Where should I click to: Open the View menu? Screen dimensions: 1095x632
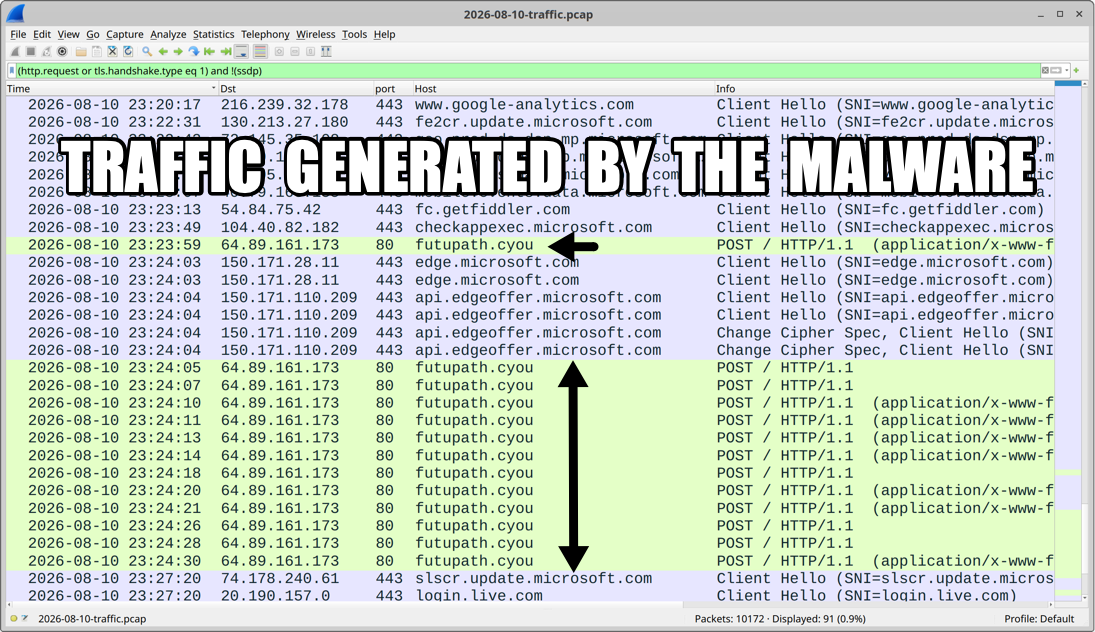[68, 34]
